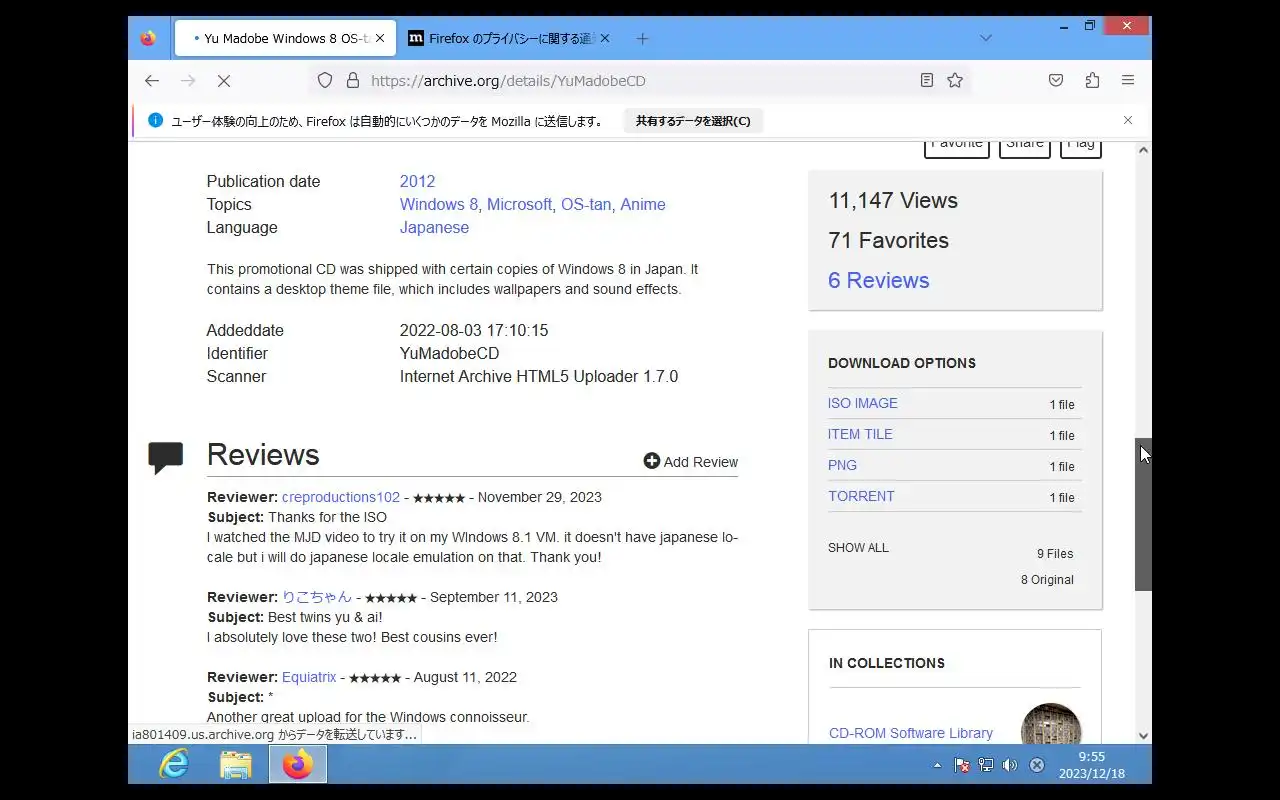
Task: Open reviewer creproductions102 profile
Action: [341, 497]
